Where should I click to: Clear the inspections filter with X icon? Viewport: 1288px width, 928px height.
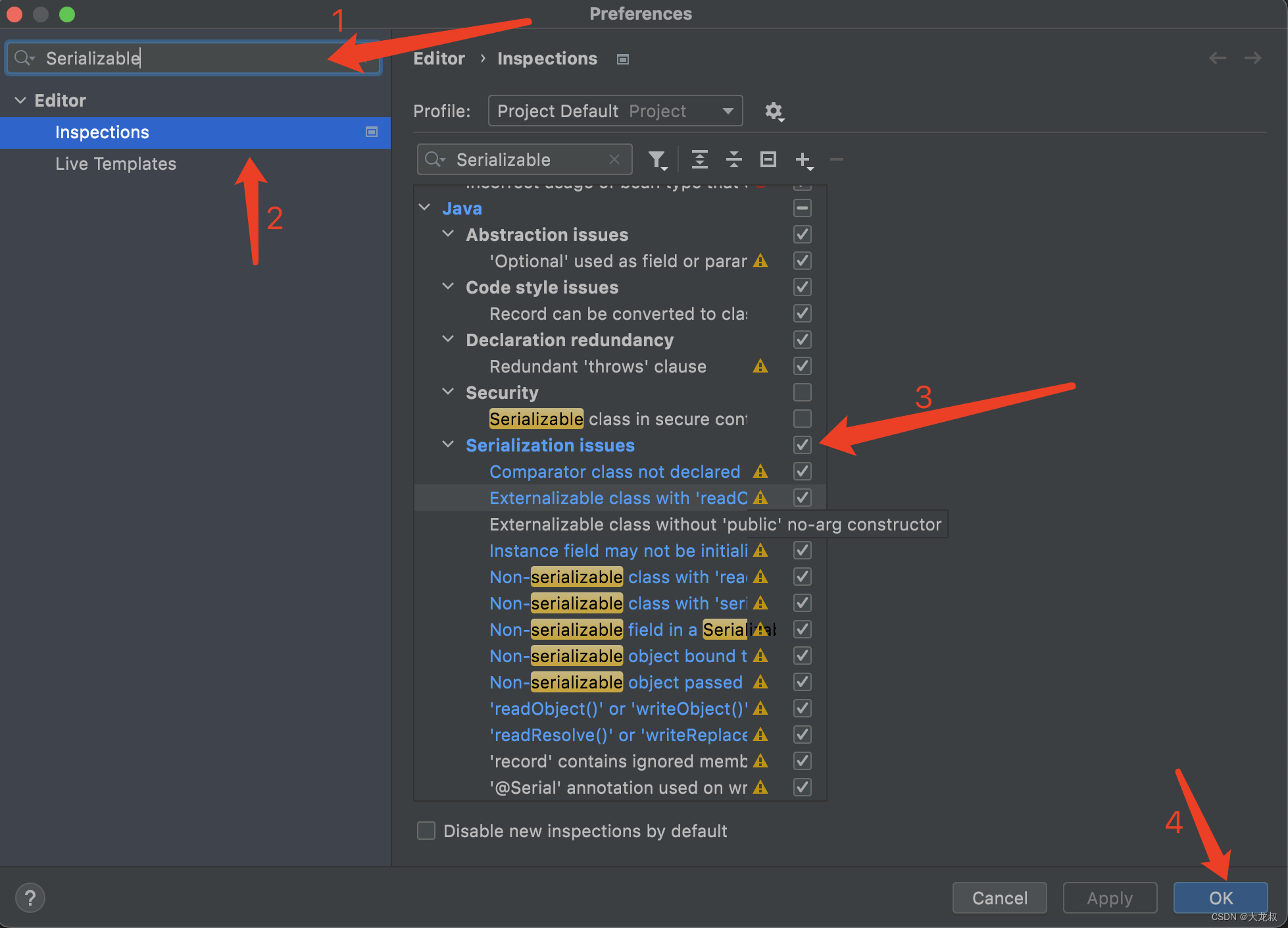pyautogui.click(x=614, y=159)
